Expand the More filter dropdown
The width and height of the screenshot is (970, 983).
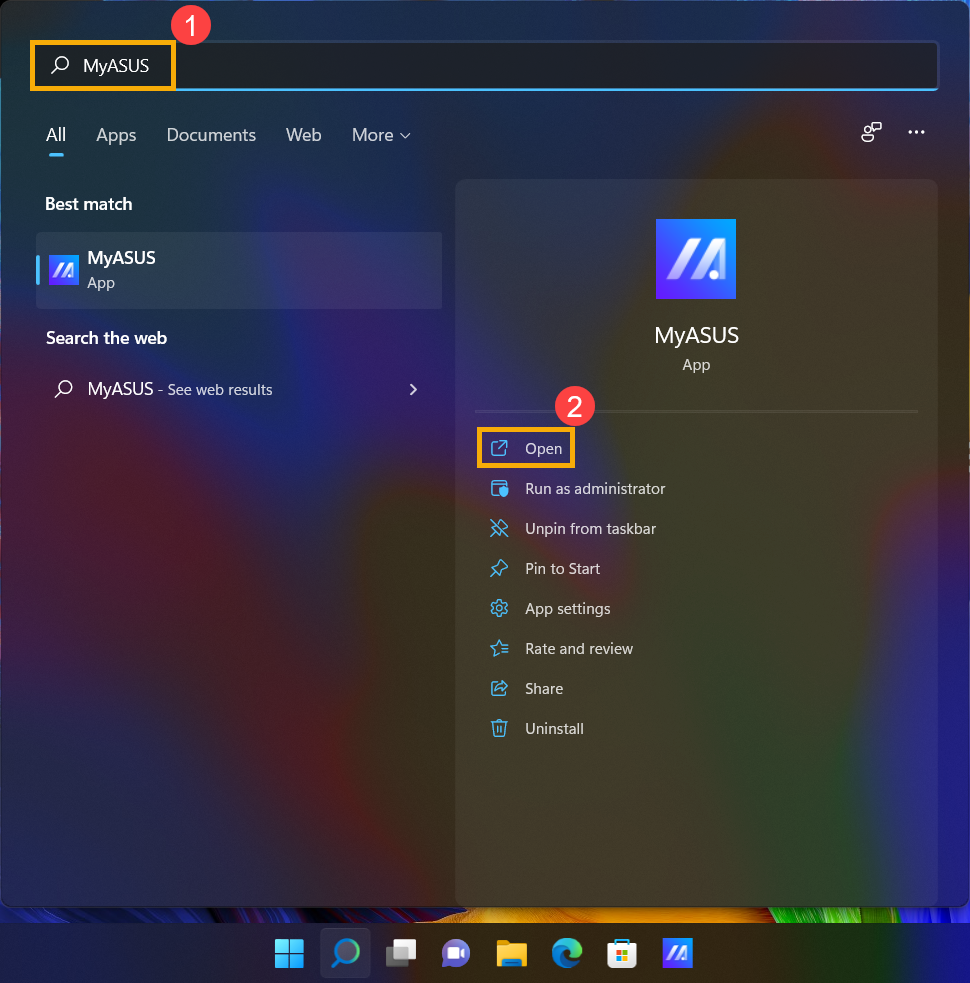pos(381,135)
